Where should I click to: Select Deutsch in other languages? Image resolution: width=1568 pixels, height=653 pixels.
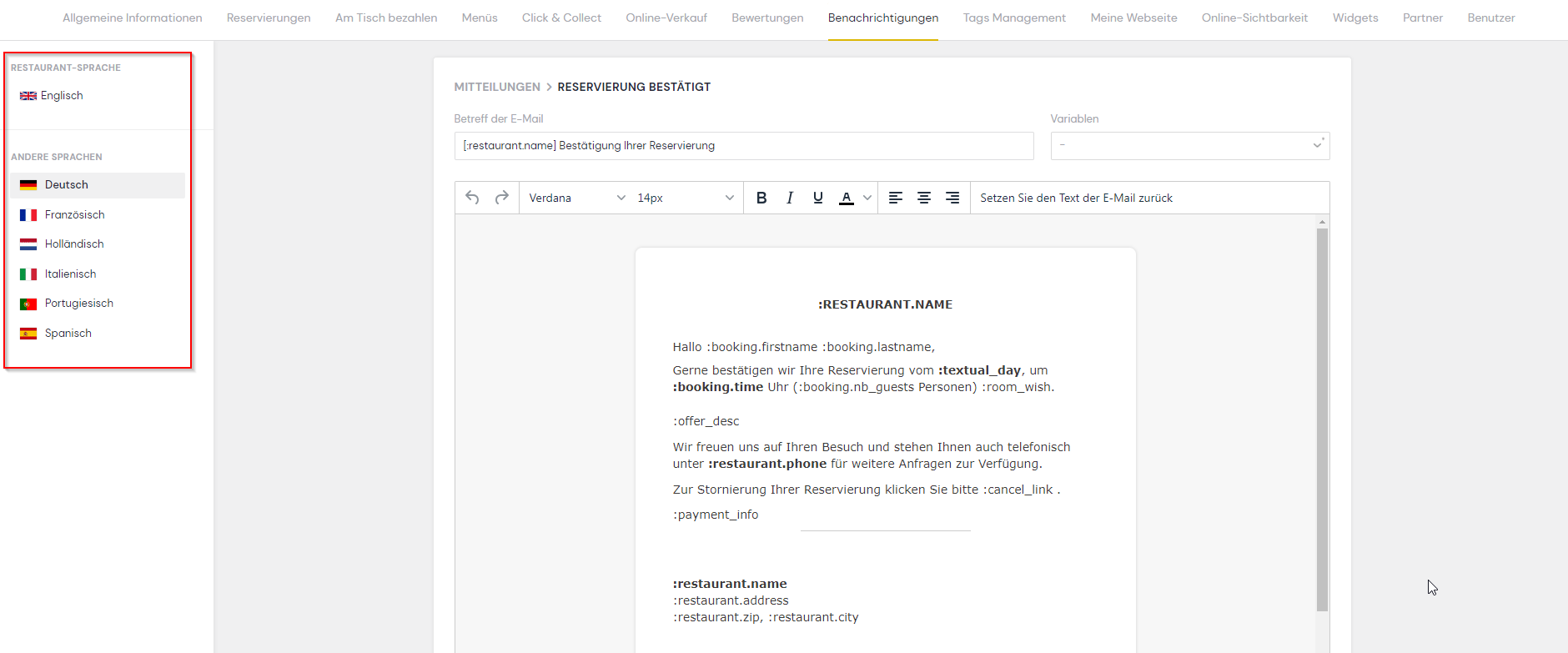coord(98,185)
